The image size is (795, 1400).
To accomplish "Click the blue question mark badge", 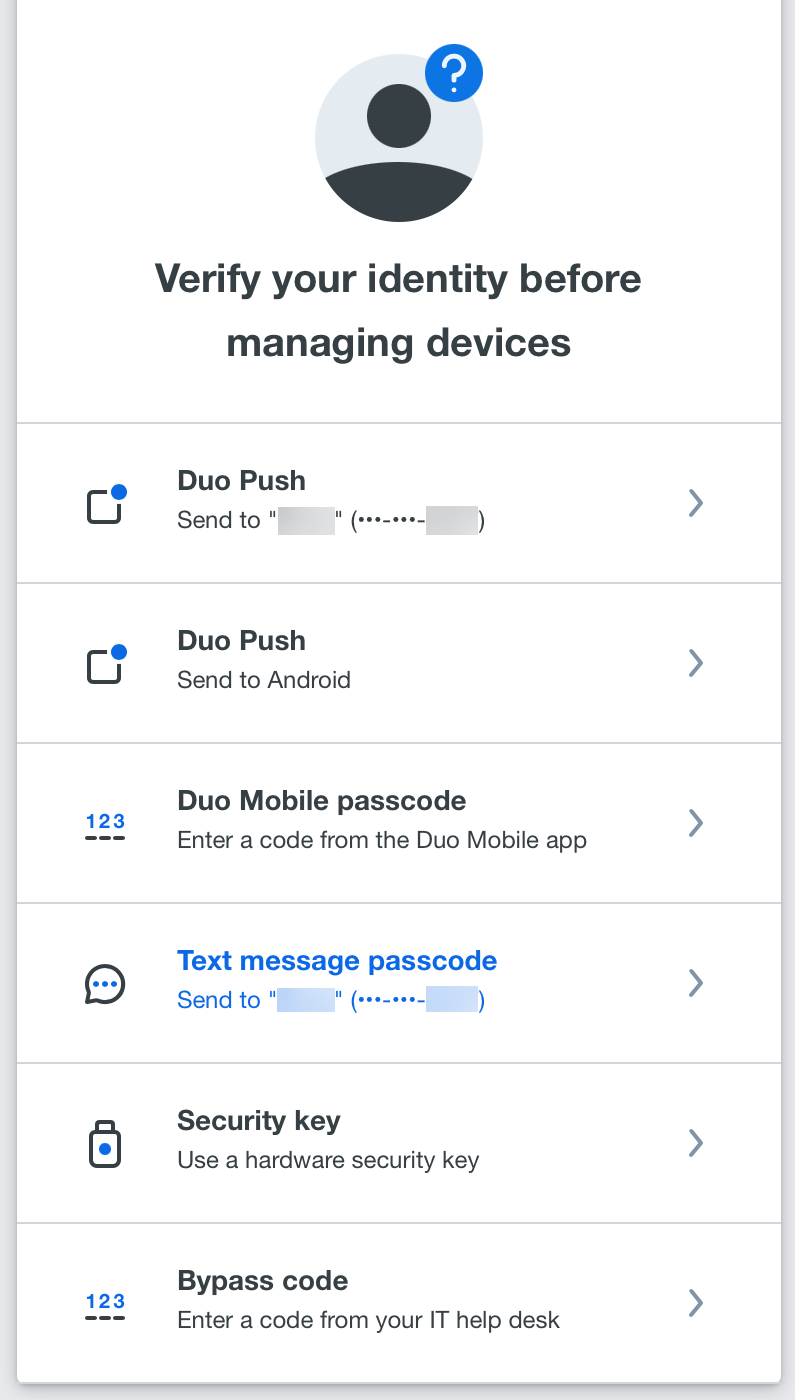I will point(454,73).
